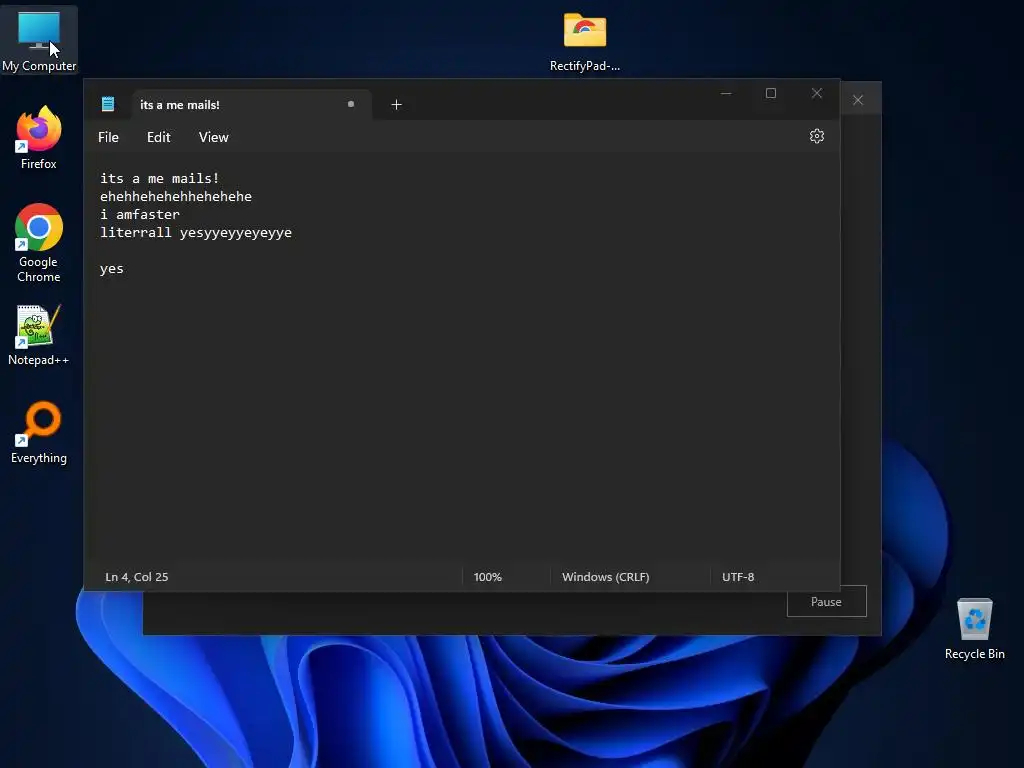Select the RectifyPad folder on desktop
The height and width of the screenshot is (768, 1024).
584,42
